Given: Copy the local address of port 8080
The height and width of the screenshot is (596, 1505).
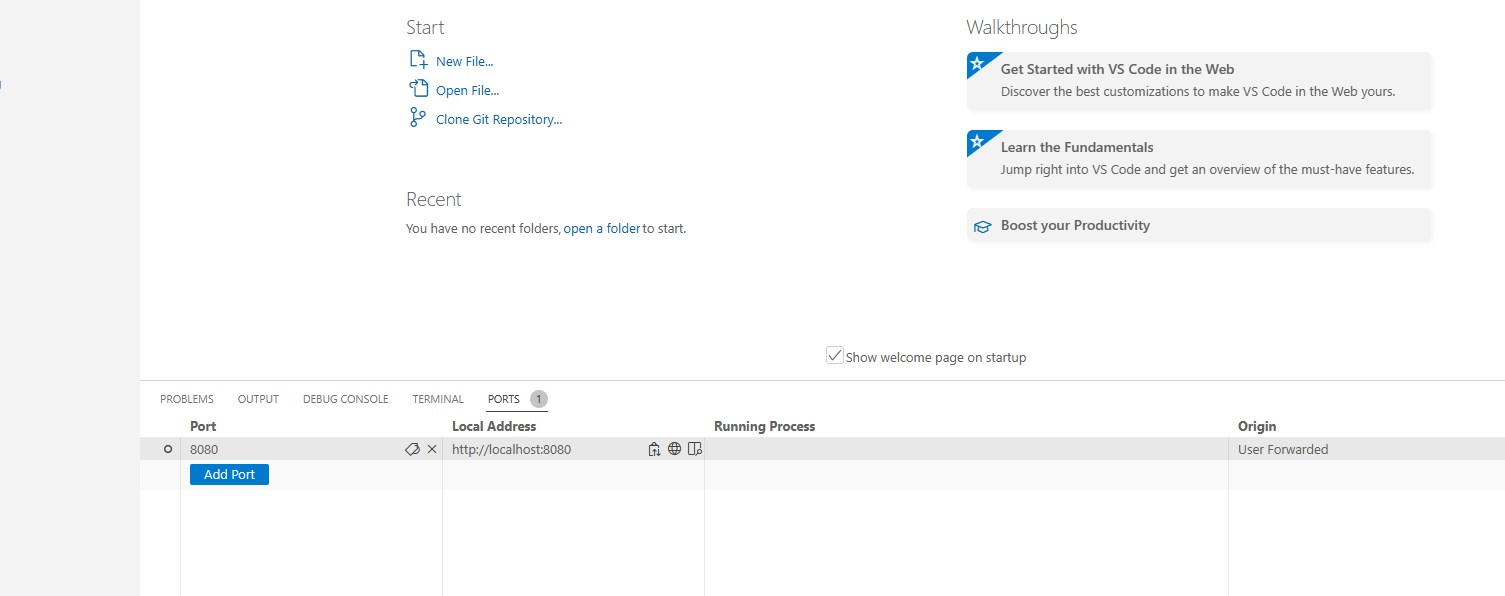Looking at the screenshot, I should tap(654, 450).
